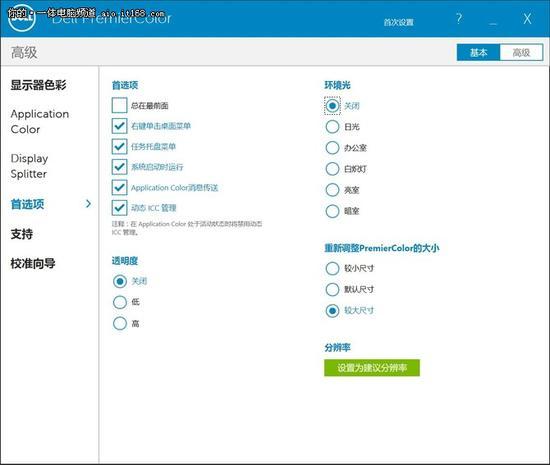Viewport: 550px width, 465px height.
Task: Select 低 transparency option
Action: coord(120,302)
